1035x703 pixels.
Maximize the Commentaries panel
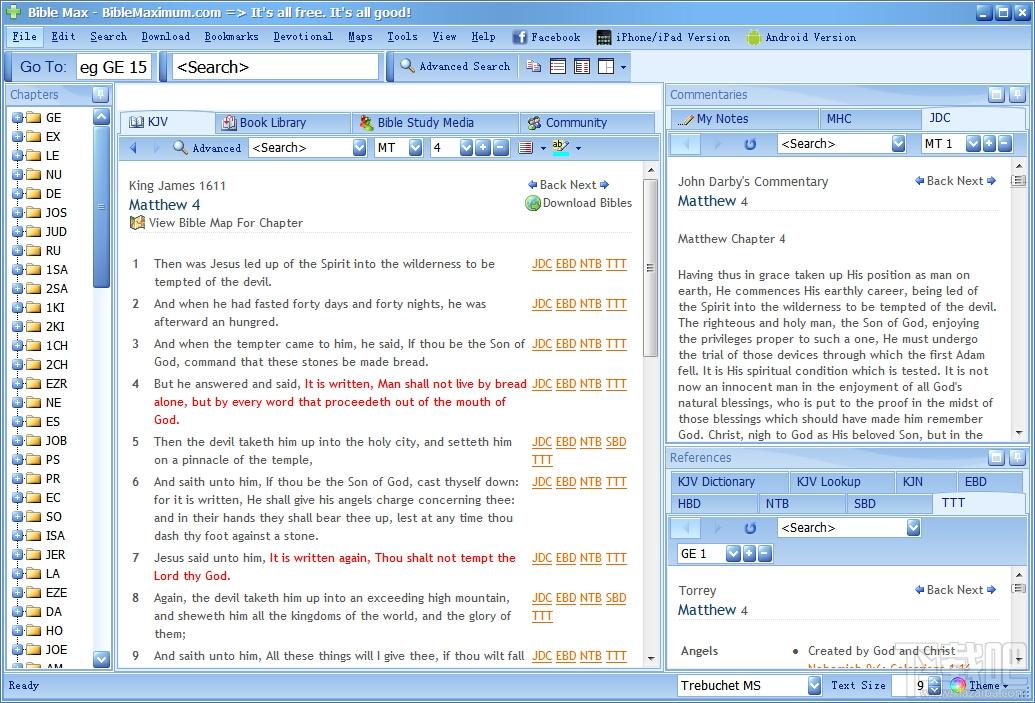996,95
